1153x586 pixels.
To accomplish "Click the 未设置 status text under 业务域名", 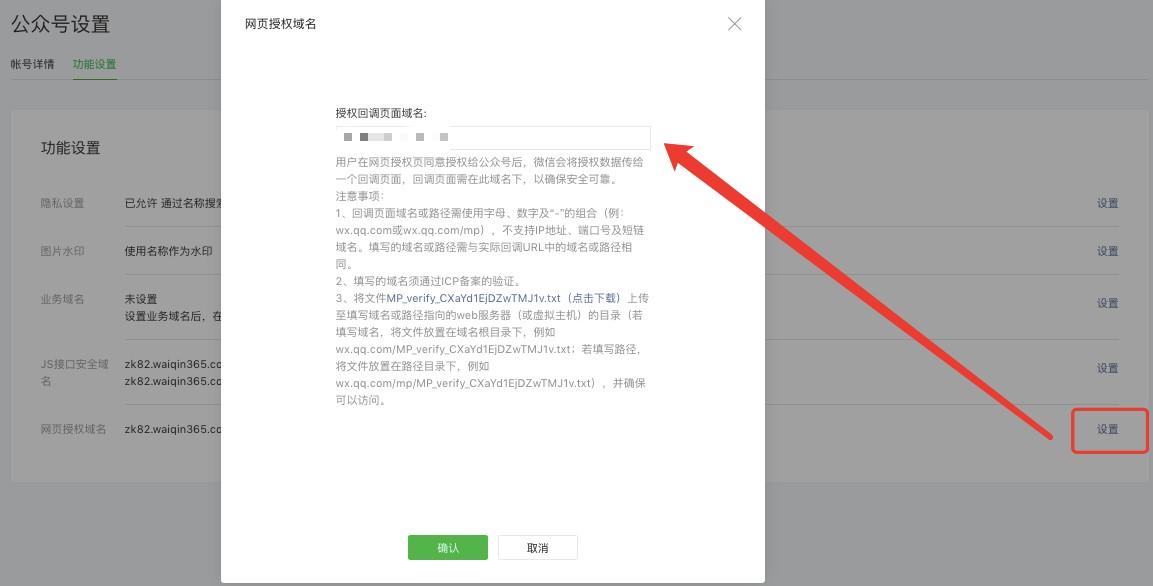I will pyautogui.click(x=140, y=299).
